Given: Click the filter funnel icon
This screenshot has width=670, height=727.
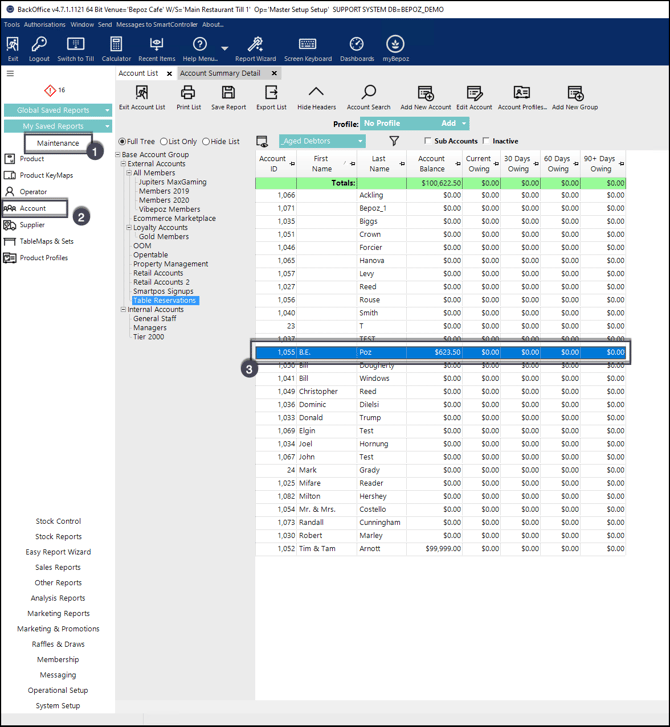Looking at the screenshot, I should pyautogui.click(x=394, y=142).
